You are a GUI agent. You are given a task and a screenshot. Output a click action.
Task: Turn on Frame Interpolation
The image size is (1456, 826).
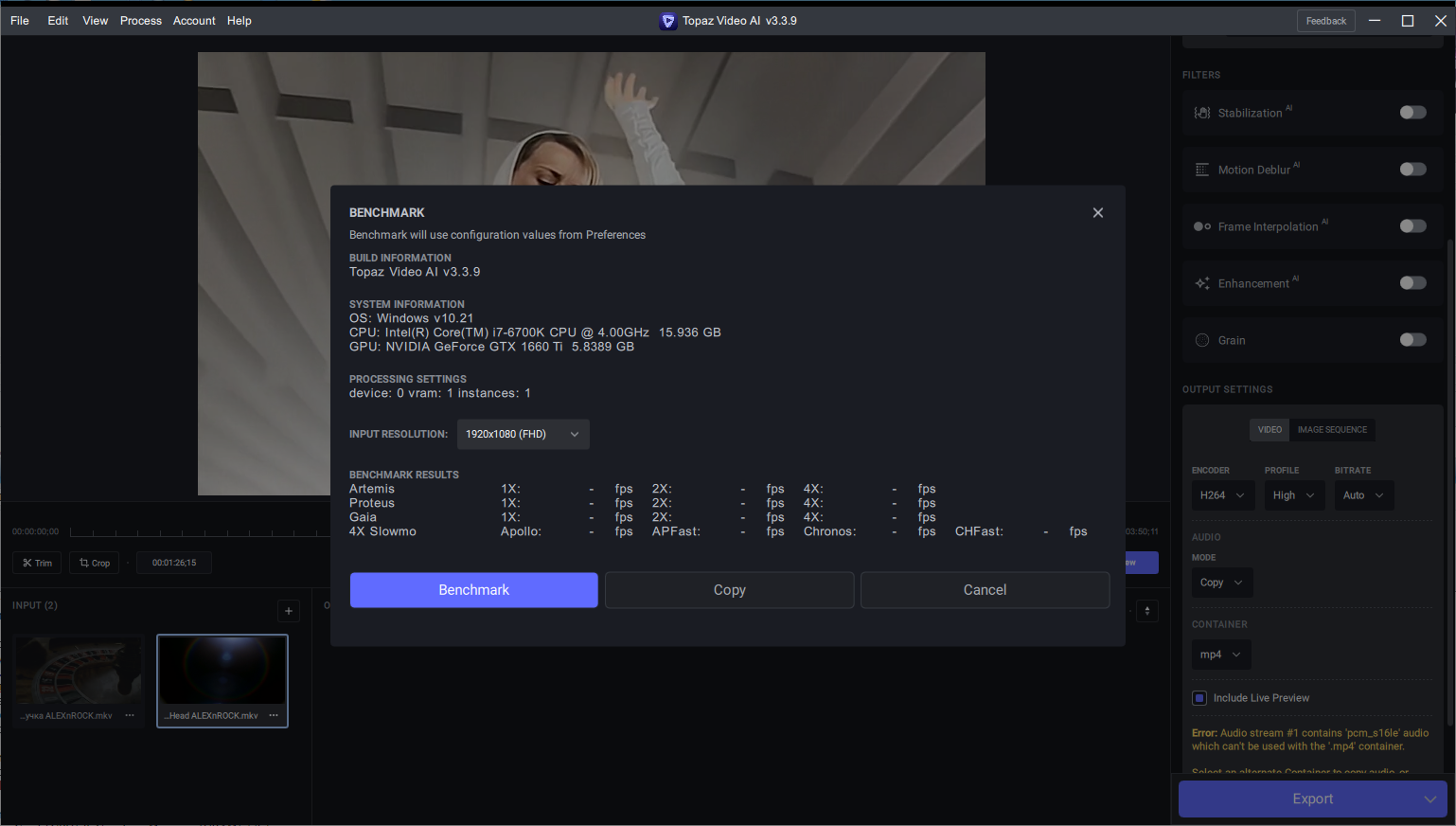[x=1412, y=226]
